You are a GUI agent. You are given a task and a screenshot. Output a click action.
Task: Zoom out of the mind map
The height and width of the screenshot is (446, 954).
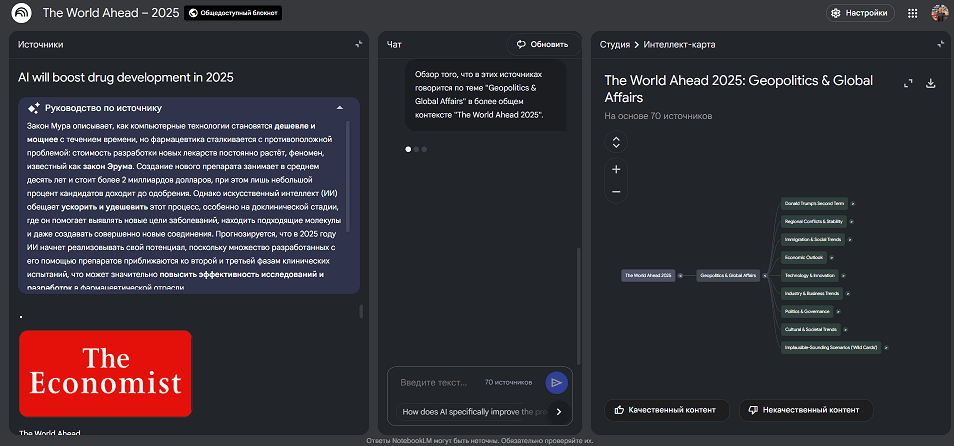[x=616, y=191]
